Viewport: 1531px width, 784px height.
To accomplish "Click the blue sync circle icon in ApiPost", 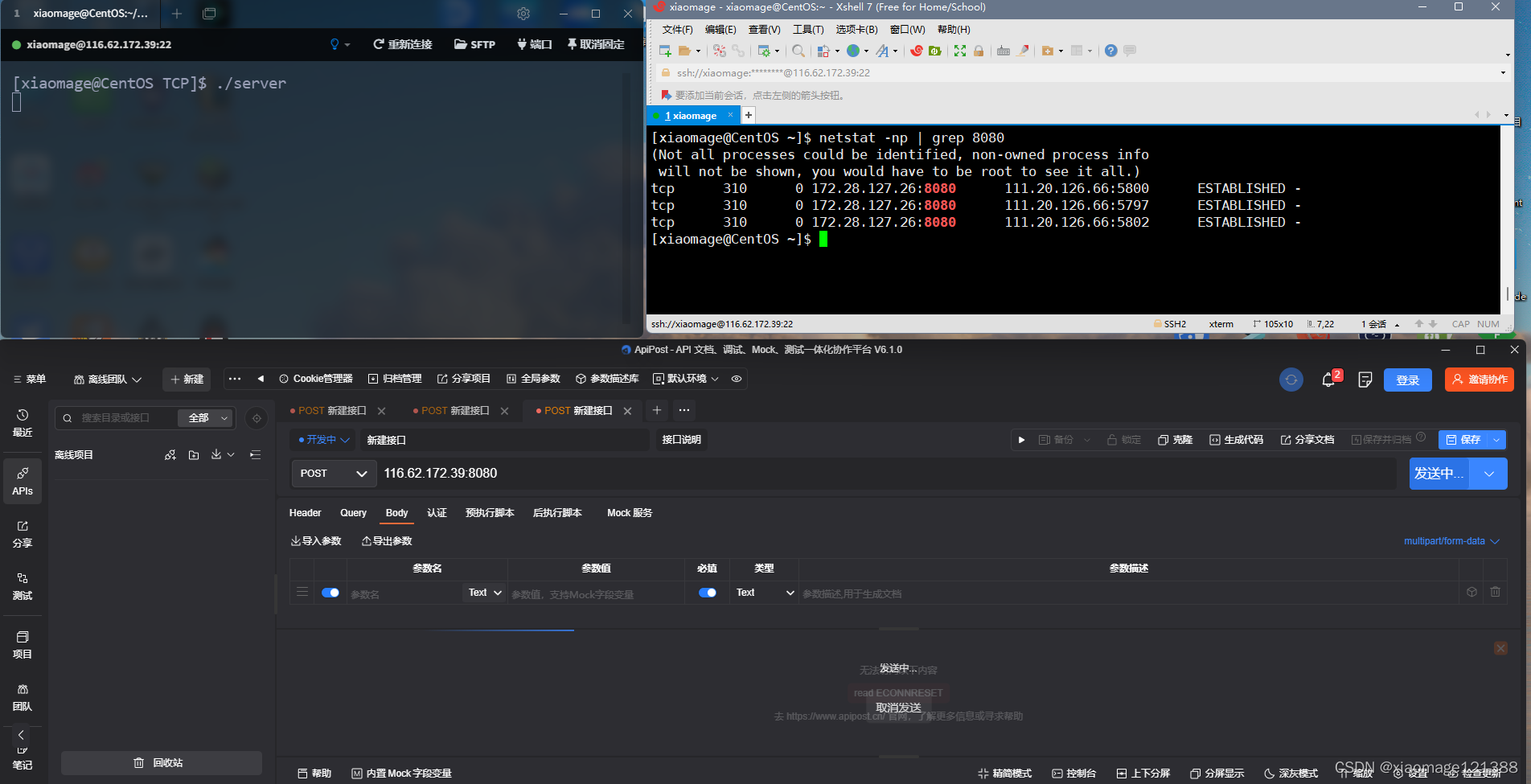I will (1291, 380).
